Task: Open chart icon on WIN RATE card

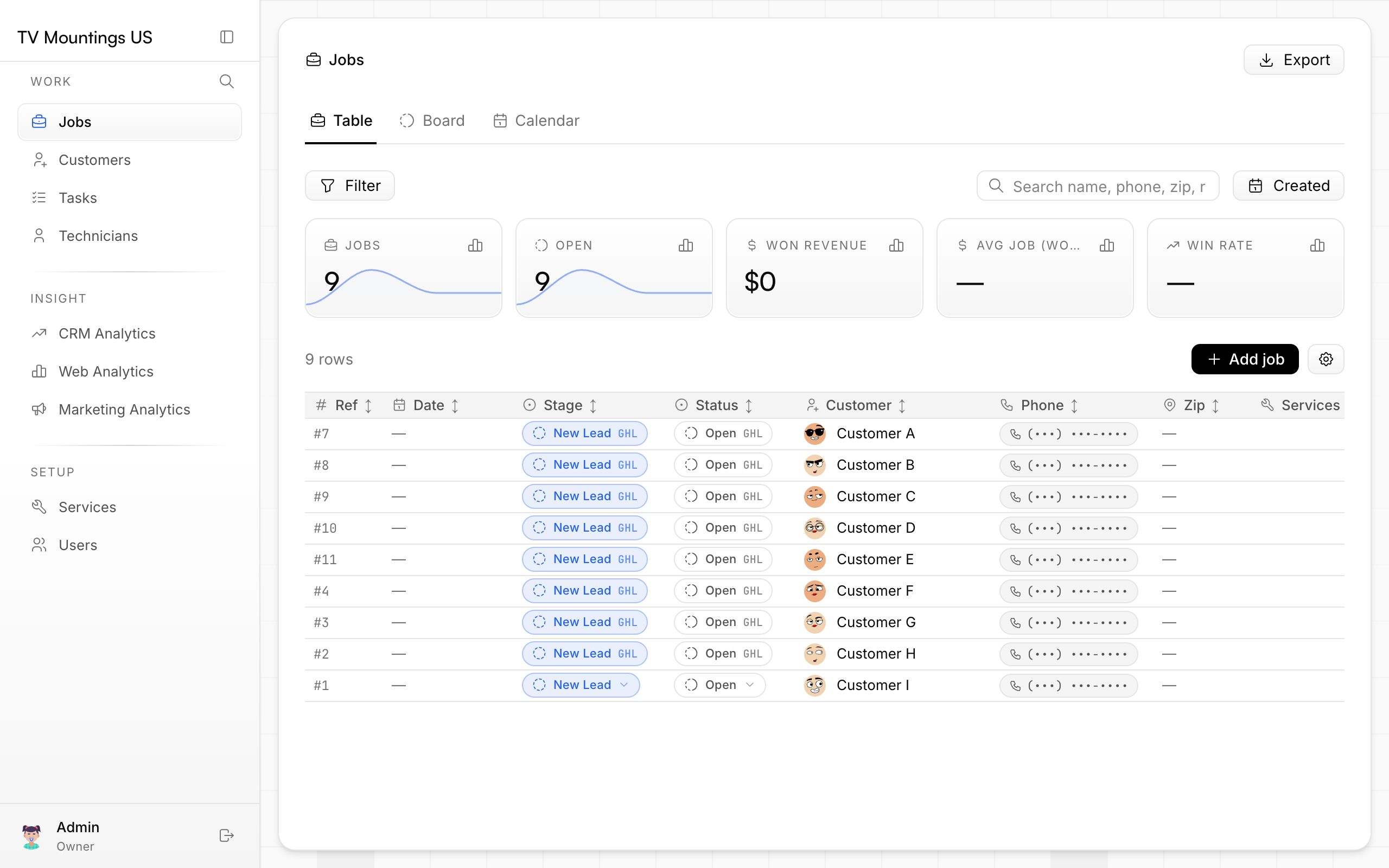Action: pyautogui.click(x=1318, y=246)
